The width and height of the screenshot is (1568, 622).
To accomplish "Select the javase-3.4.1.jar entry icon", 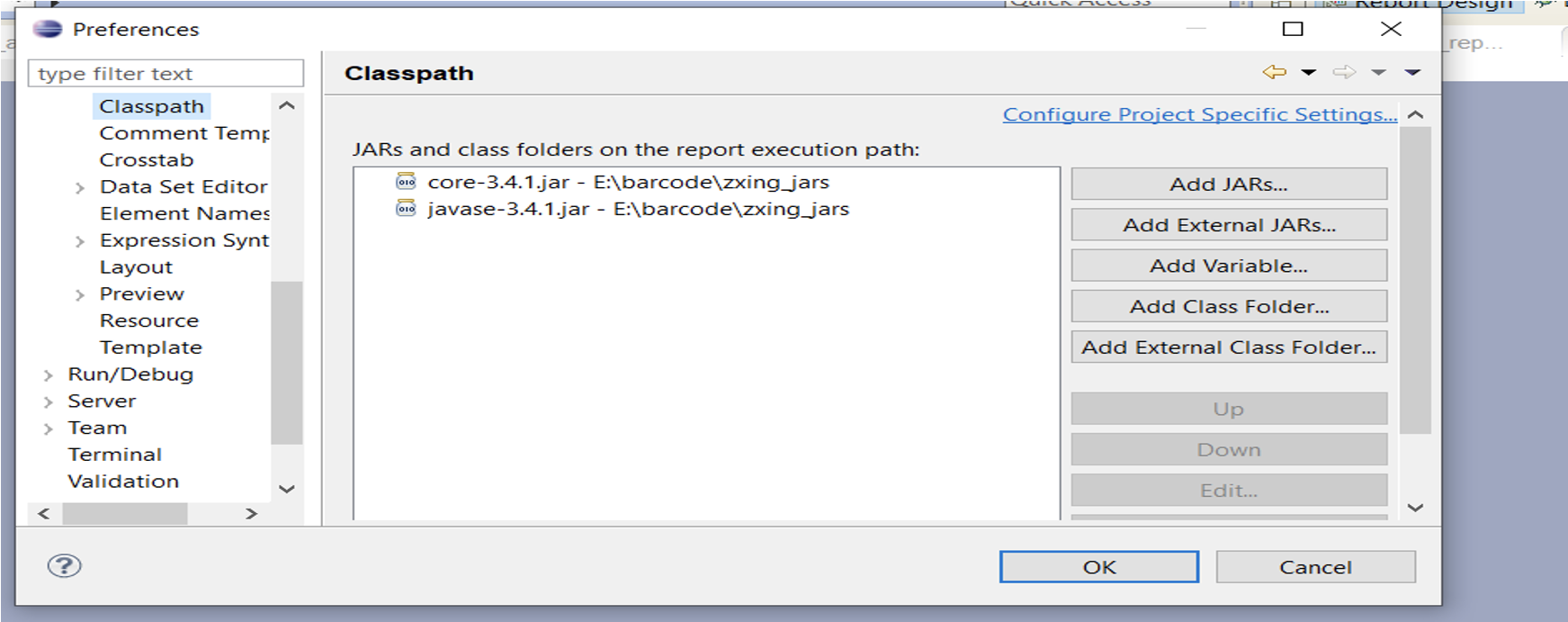I will tap(407, 209).
